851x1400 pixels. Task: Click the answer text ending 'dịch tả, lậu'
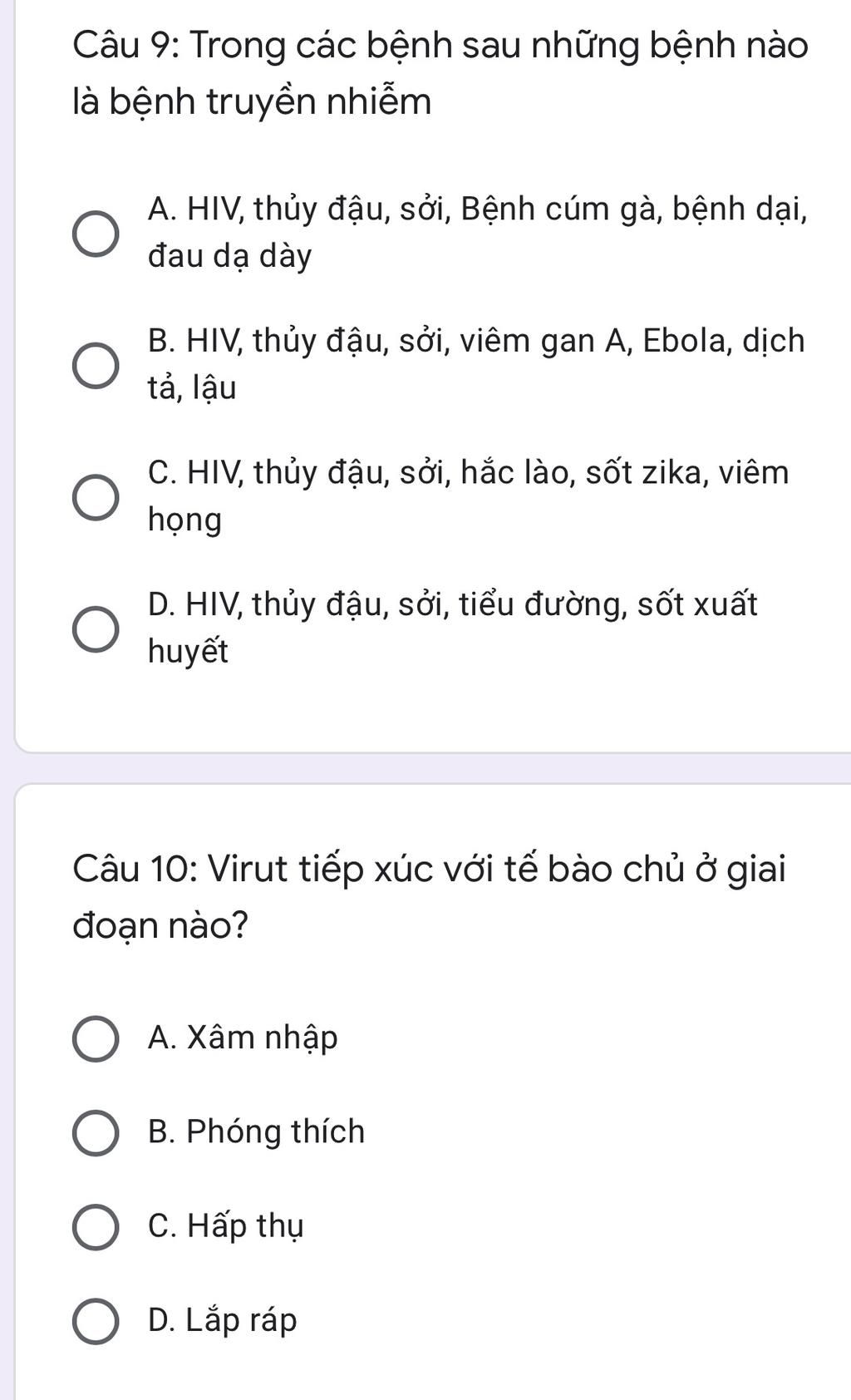476,364
